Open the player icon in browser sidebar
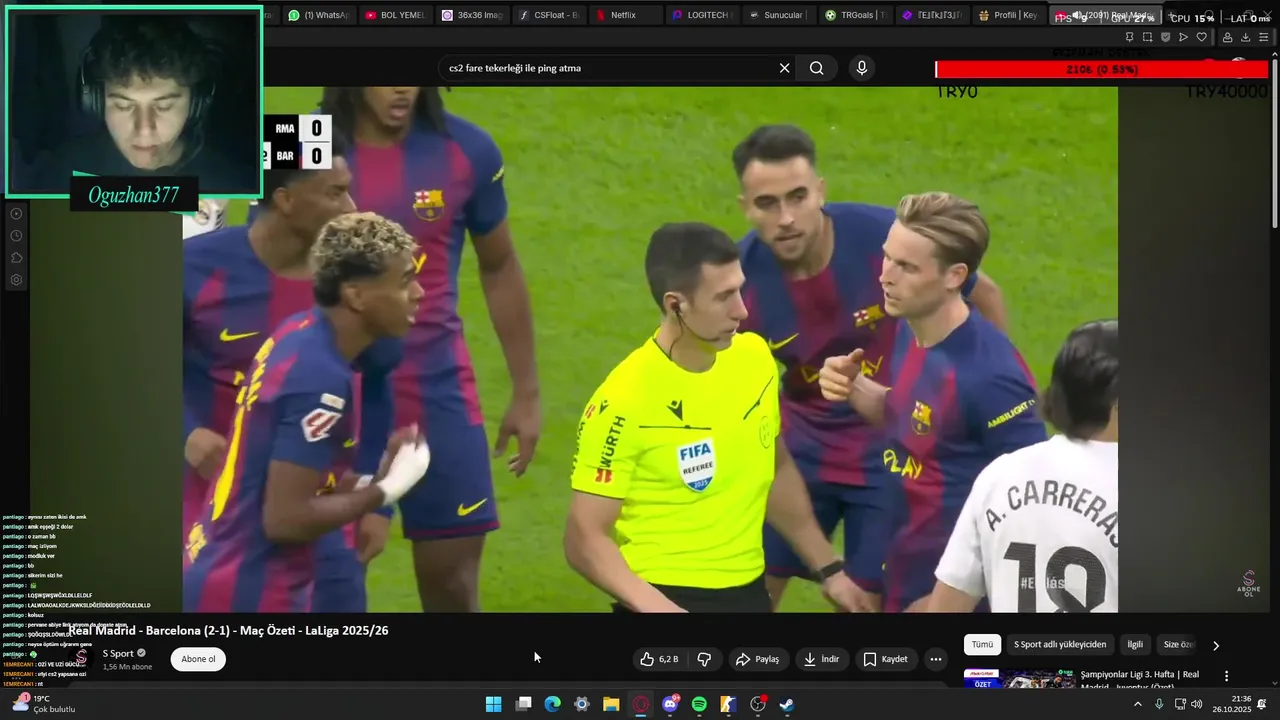Screen dimensions: 1280x720 pos(16,213)
